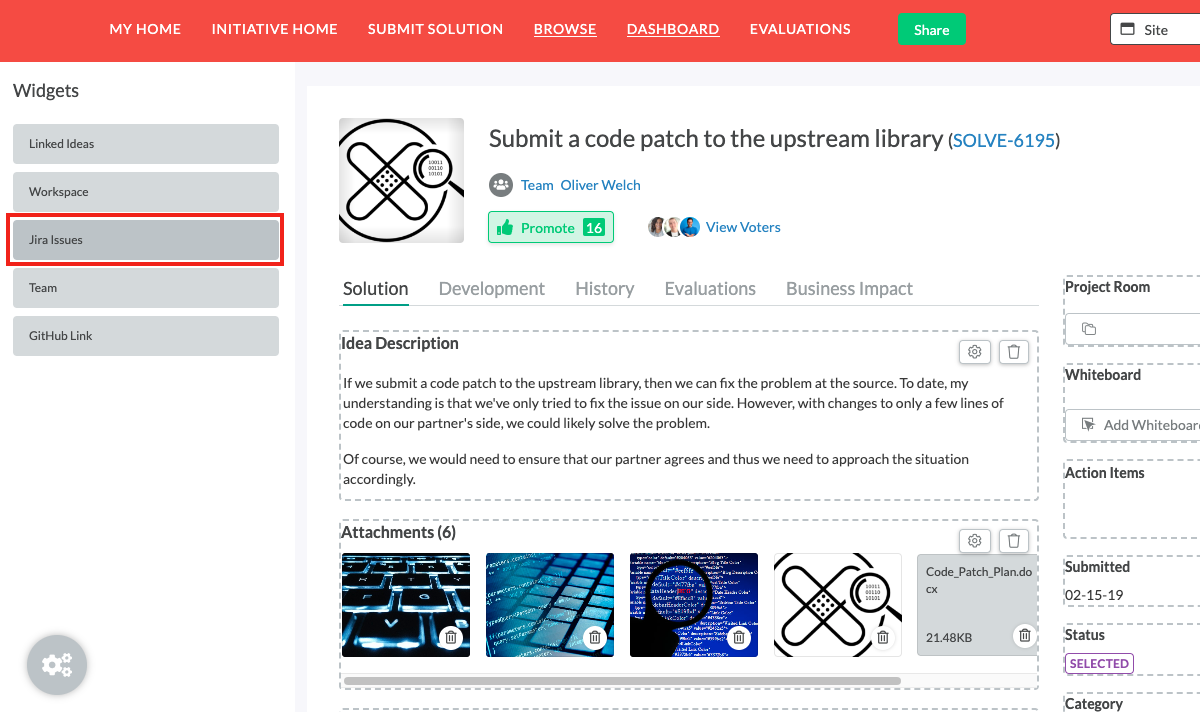Click the Attachments section trash delete icon
Screen dimensions: 1200x712
(1014, 541)
